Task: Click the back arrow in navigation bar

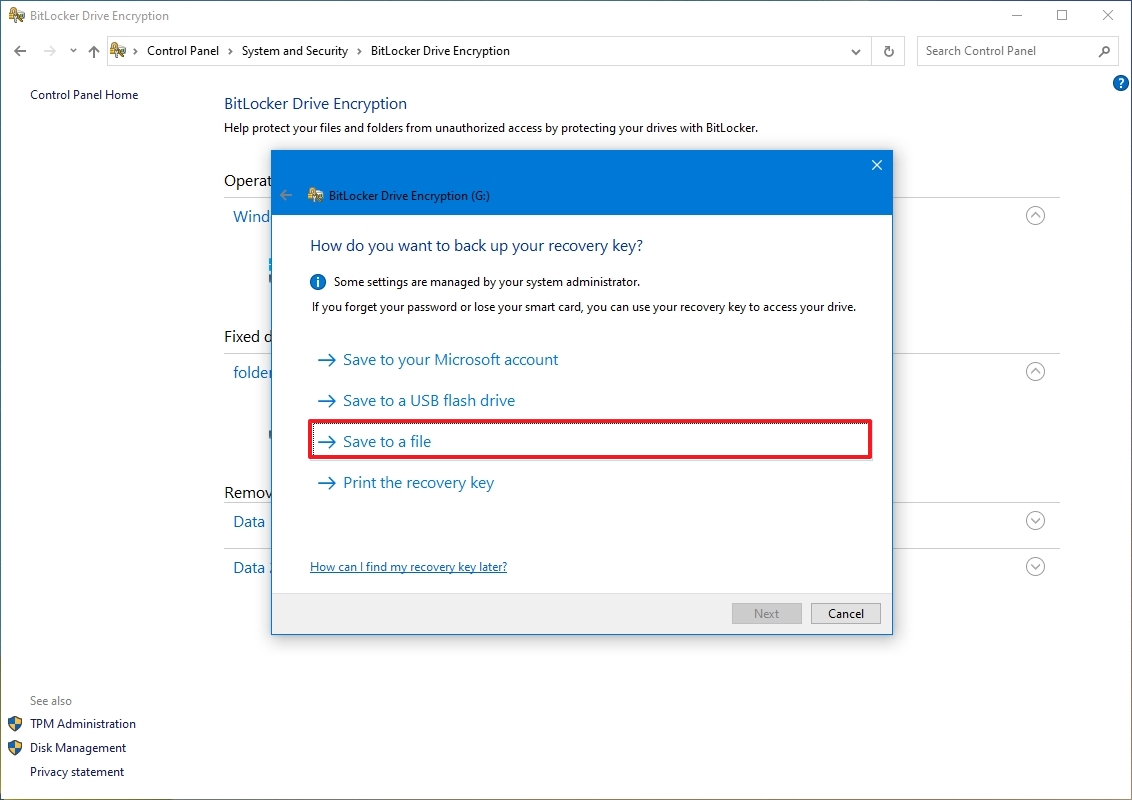Action: (x=20, y=51)
